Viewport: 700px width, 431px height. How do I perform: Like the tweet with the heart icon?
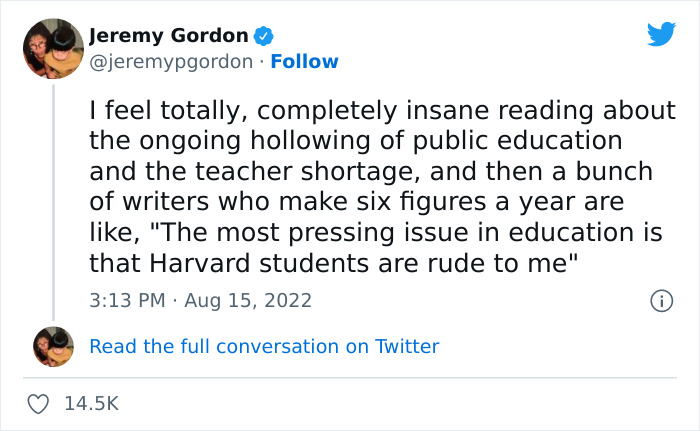click(x=39, y=403)
